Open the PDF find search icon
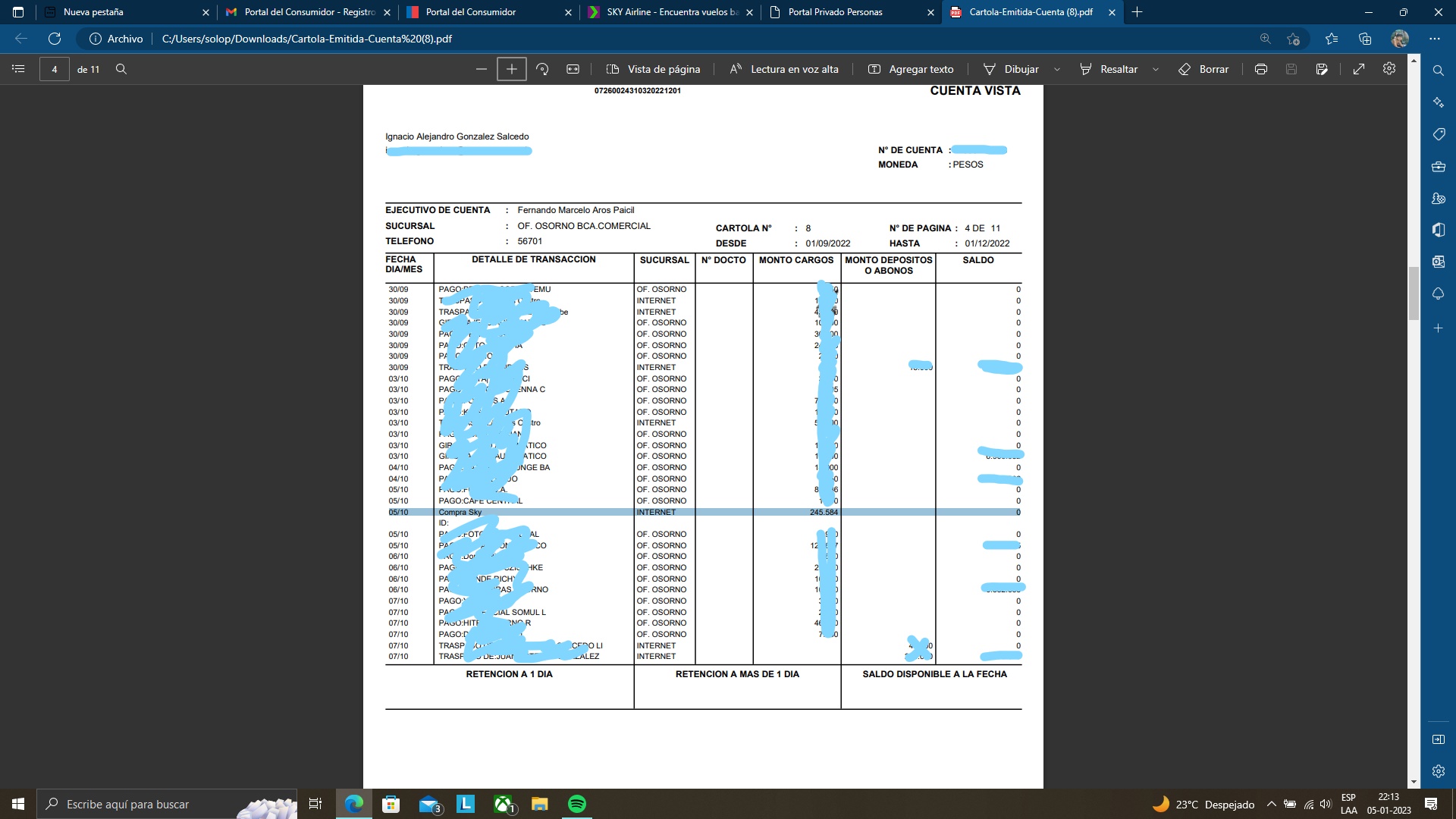 click(121, 69)
